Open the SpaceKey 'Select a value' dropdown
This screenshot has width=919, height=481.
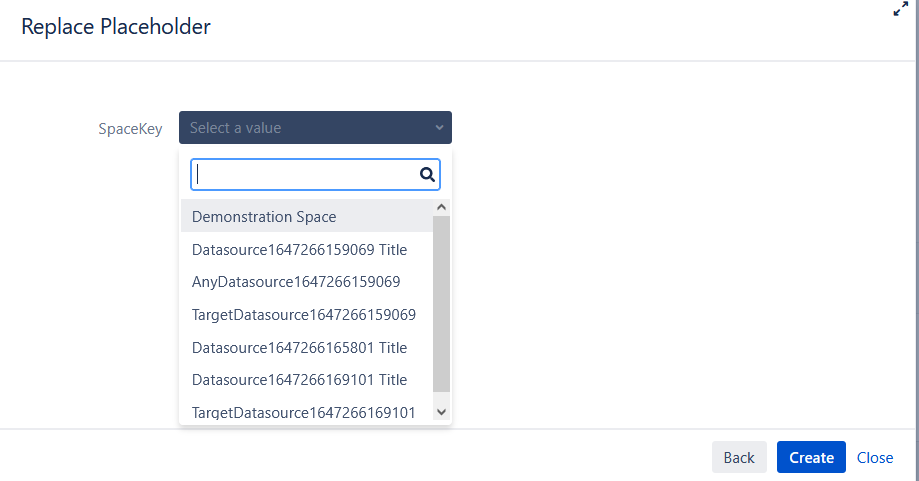tap(305, 128)
